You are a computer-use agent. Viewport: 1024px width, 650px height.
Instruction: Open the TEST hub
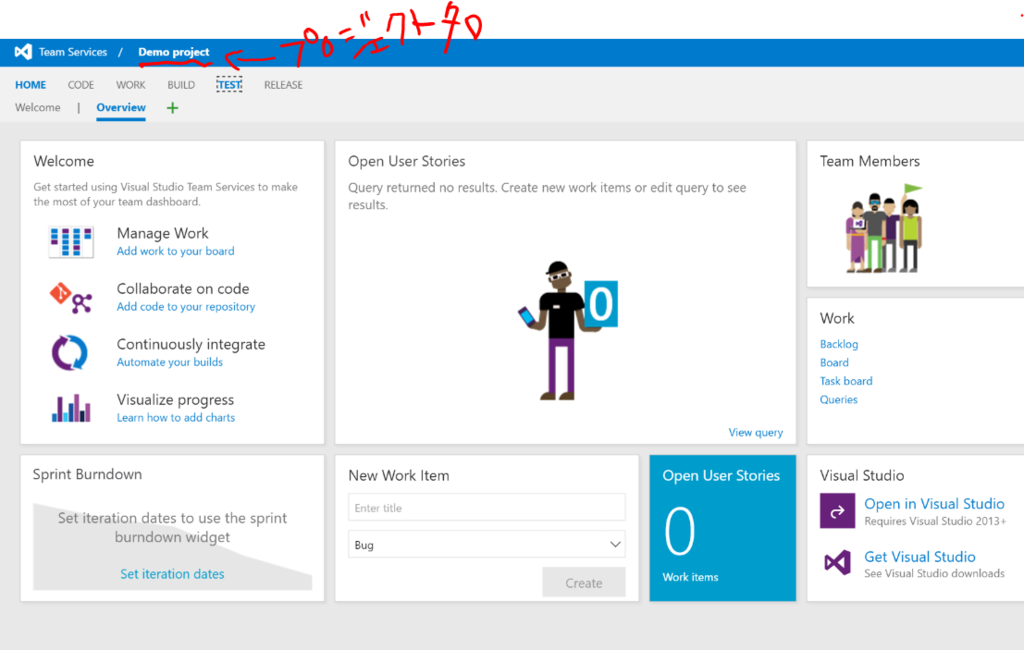point(229,85)
